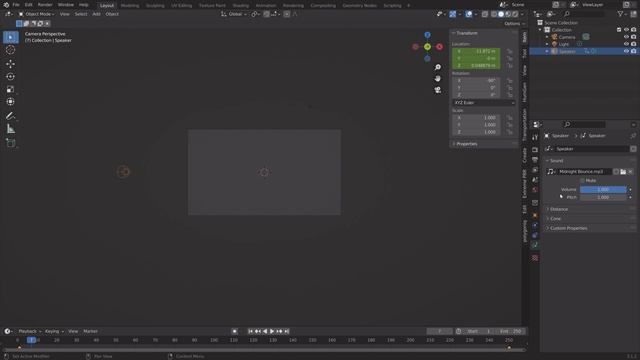This screenshot has height=360, width=640.
Task: Open the Edit menu
Action: [29, 5]
